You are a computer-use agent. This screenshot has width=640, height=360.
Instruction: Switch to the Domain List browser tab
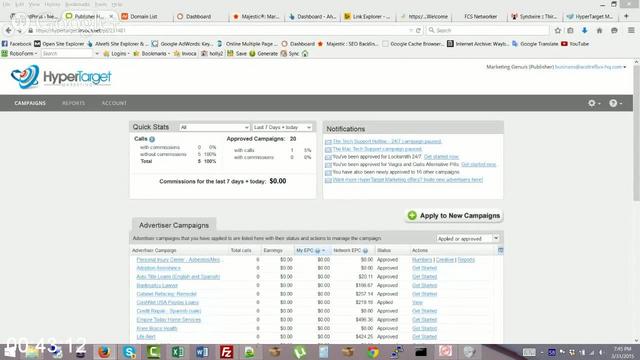tap(144, 16)
